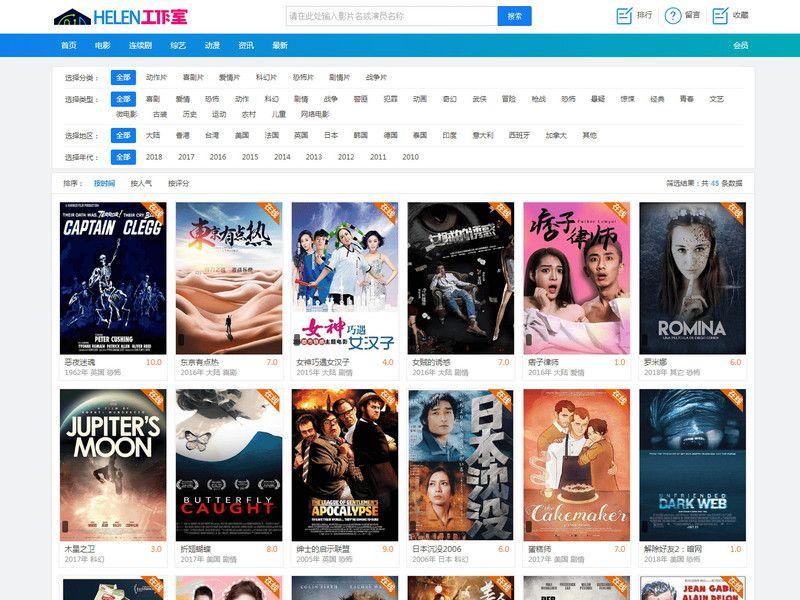Open the 动漫 navigation item
The width and height of the screenshot is (800, 600).
(x=212, y=45)
